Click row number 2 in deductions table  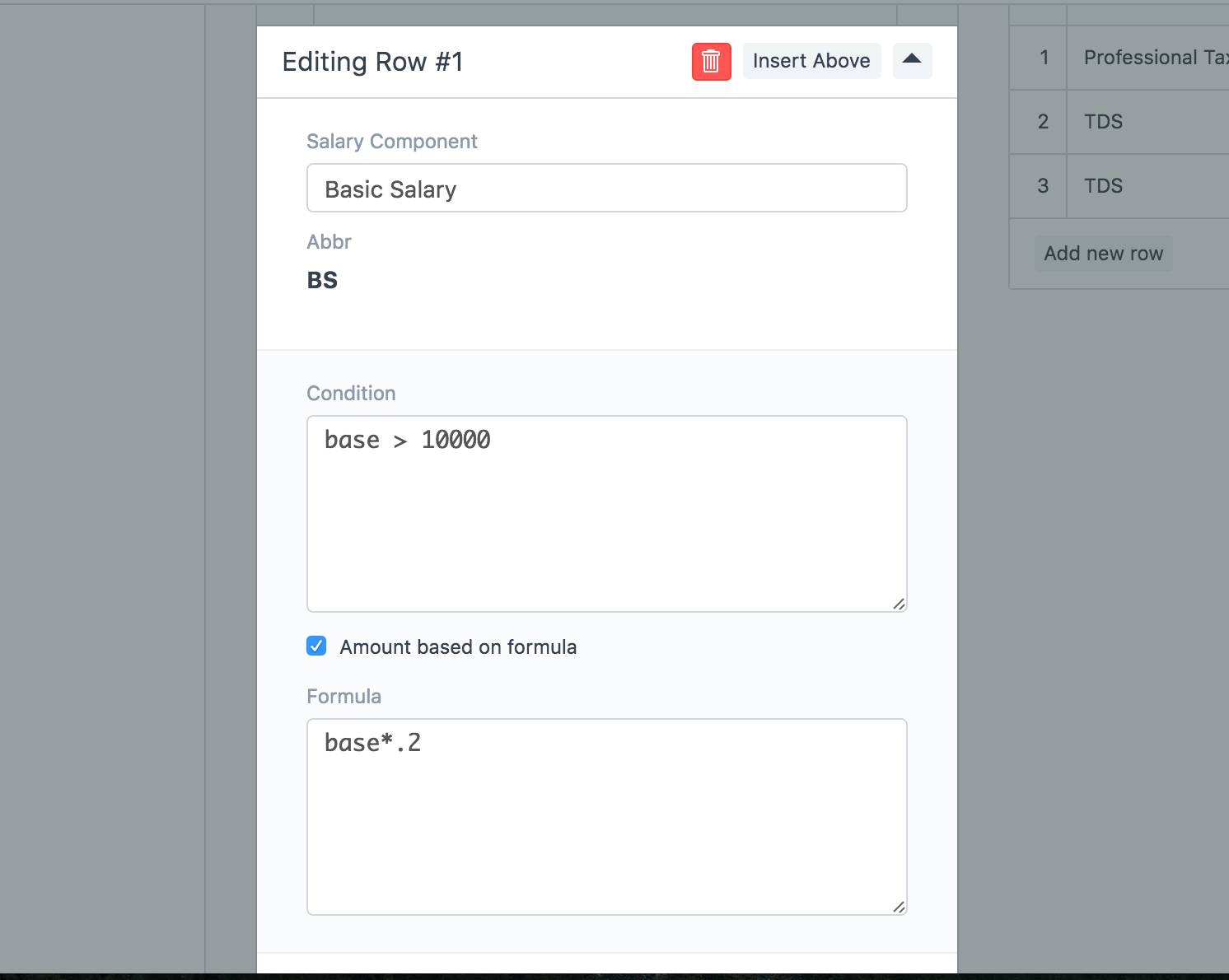coord(1043,122)
